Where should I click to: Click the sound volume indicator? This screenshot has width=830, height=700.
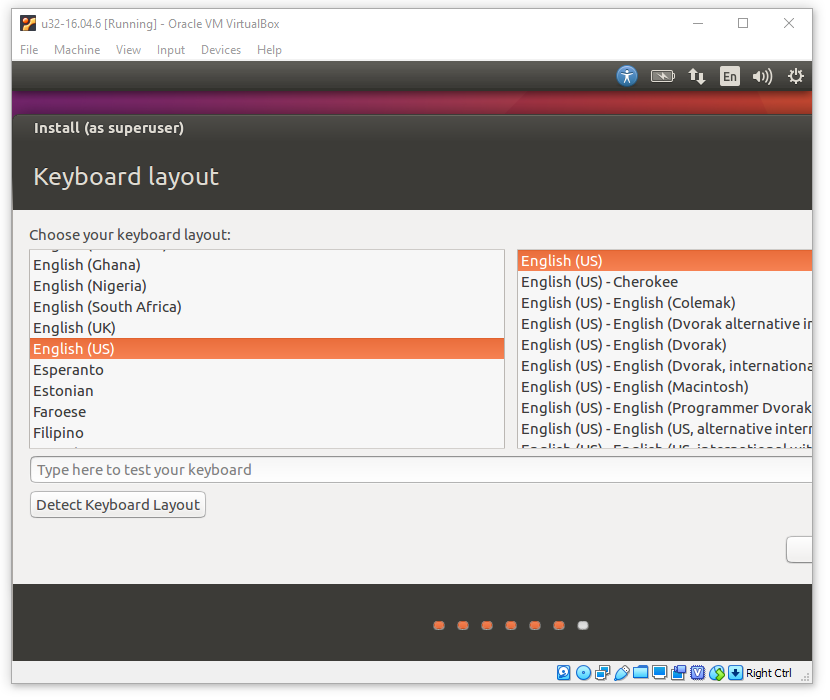[x=763, y=76]
